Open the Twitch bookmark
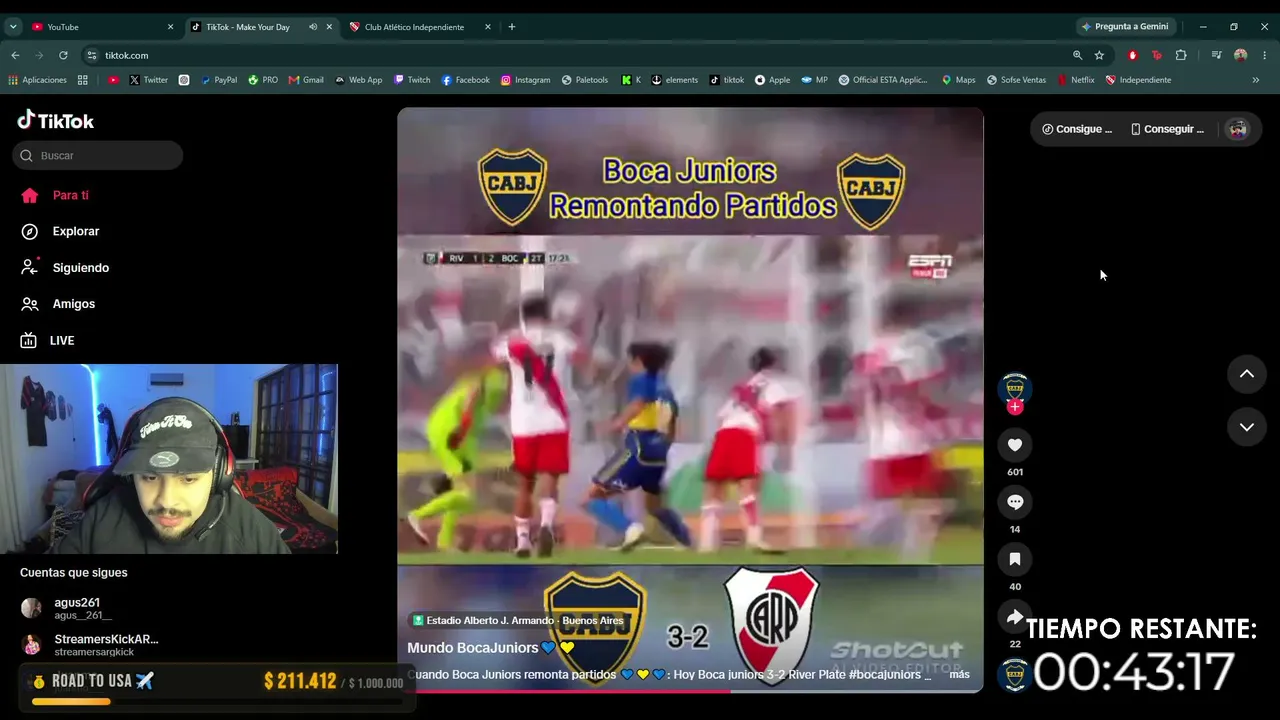1280x720 pixels. (412, 80)
